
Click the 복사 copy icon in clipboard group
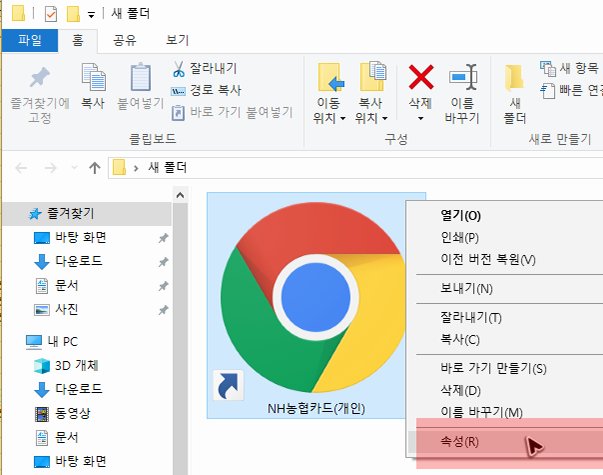tap(93, 77)
